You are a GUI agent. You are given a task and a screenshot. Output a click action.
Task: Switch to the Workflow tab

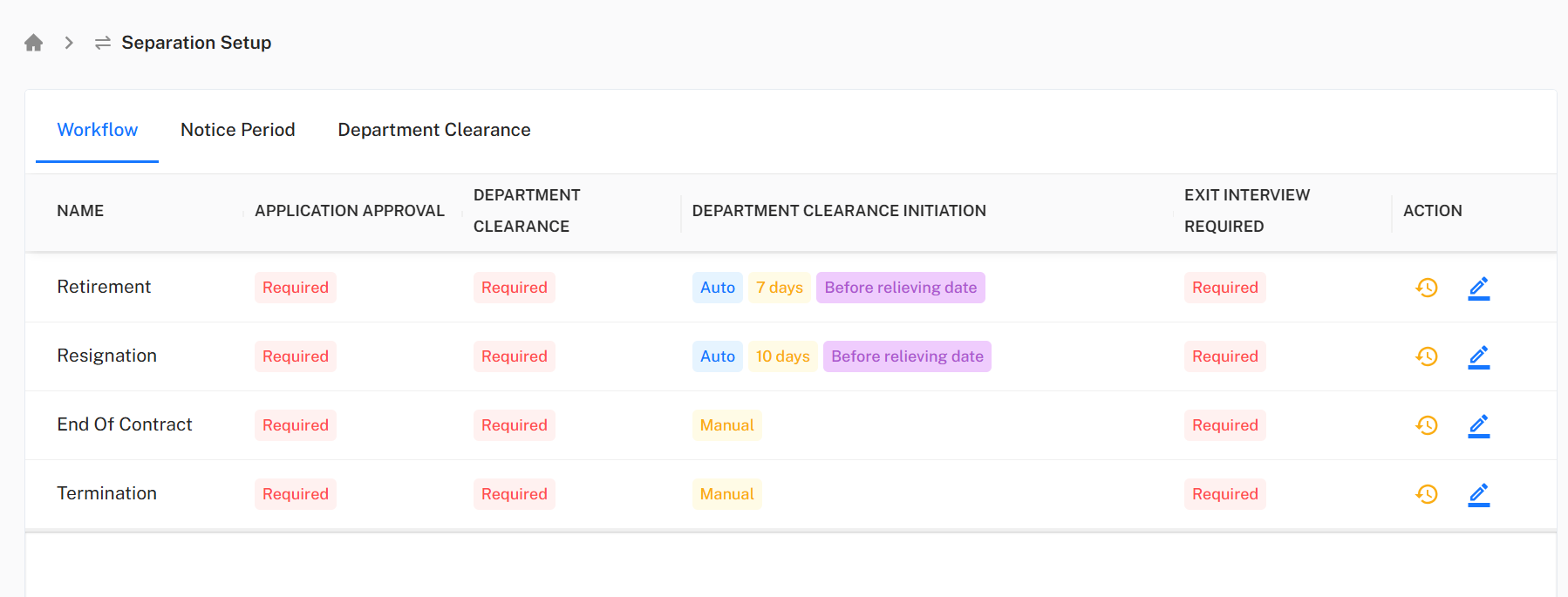pyautogui.click(x=98, y=130)
